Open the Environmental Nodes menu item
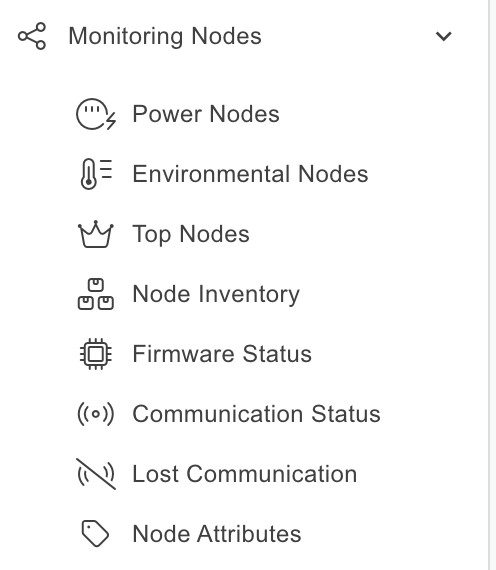The height and width of the screenshot is (570, 496). click(250, 174)
